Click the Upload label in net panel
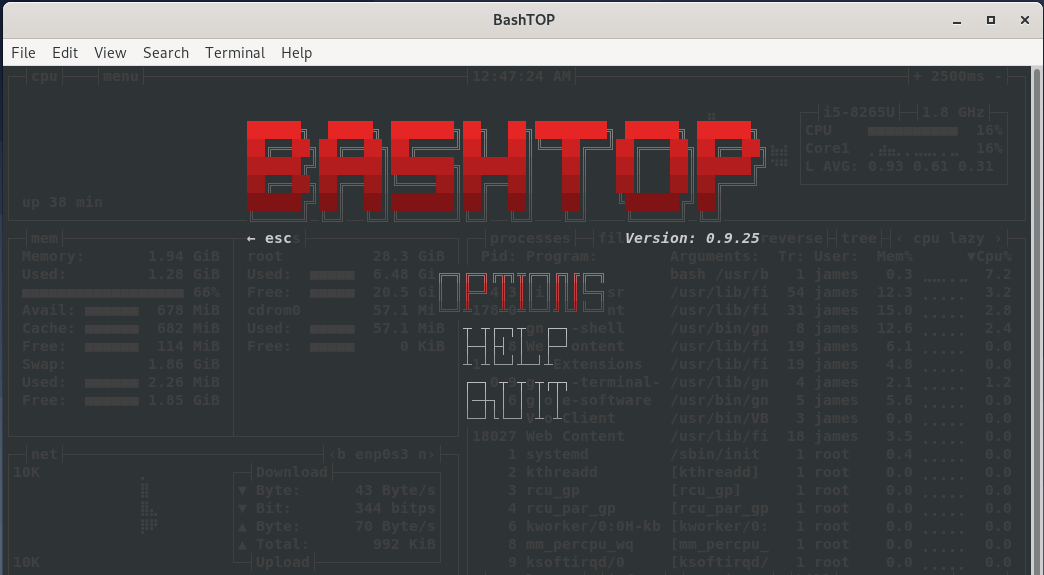Viewport: 1044px width, 575px height. pyautogui.click(x=282, y=562)
